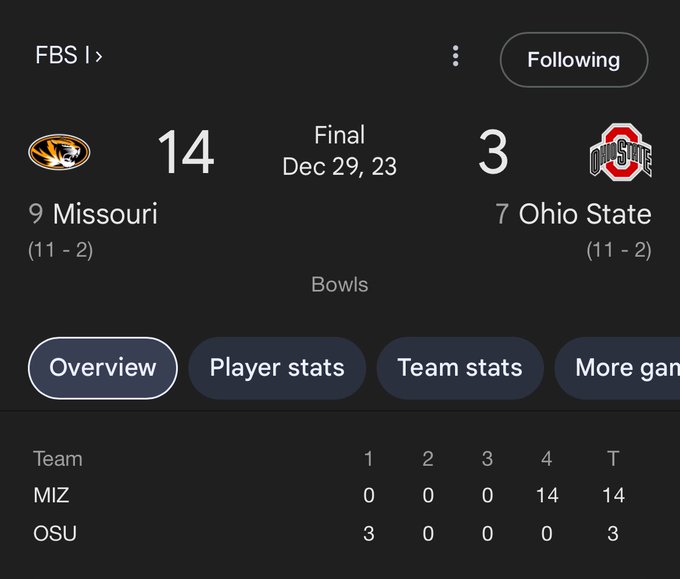Tap Ohio State's score of 3
The width and height of the screenshot is (680, 579).
click(x=493, y=152)
